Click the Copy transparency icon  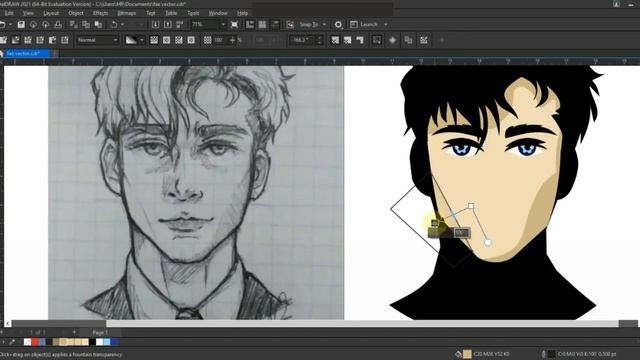pos(408,40)
